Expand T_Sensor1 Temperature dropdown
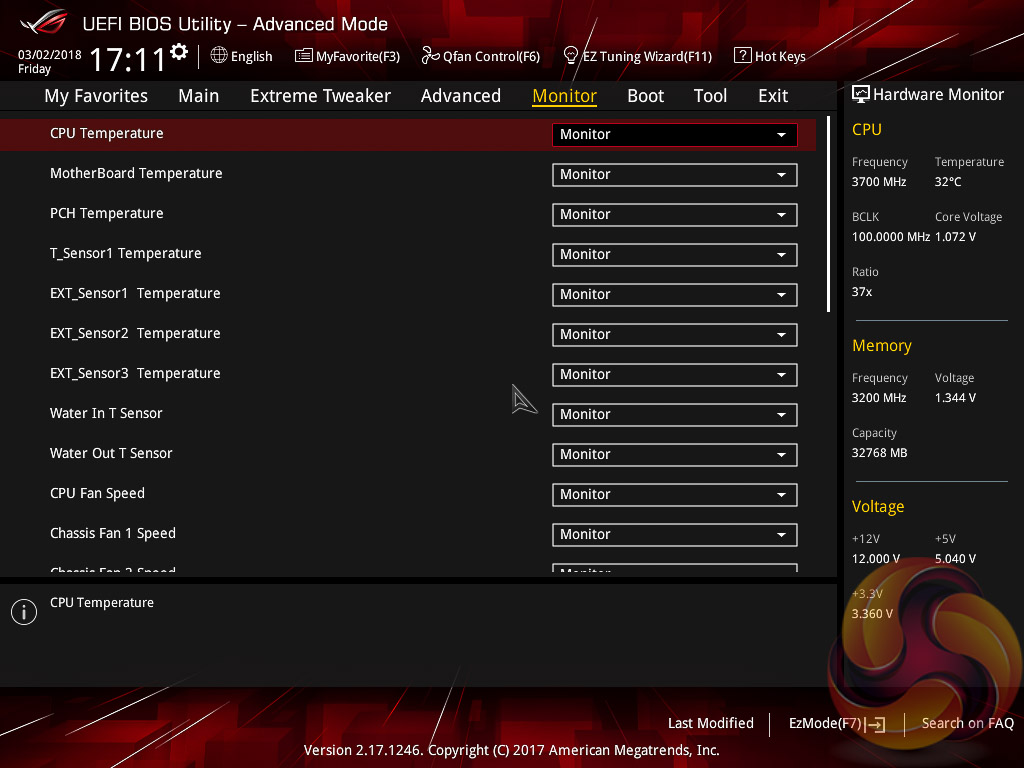 pos(675,255)
